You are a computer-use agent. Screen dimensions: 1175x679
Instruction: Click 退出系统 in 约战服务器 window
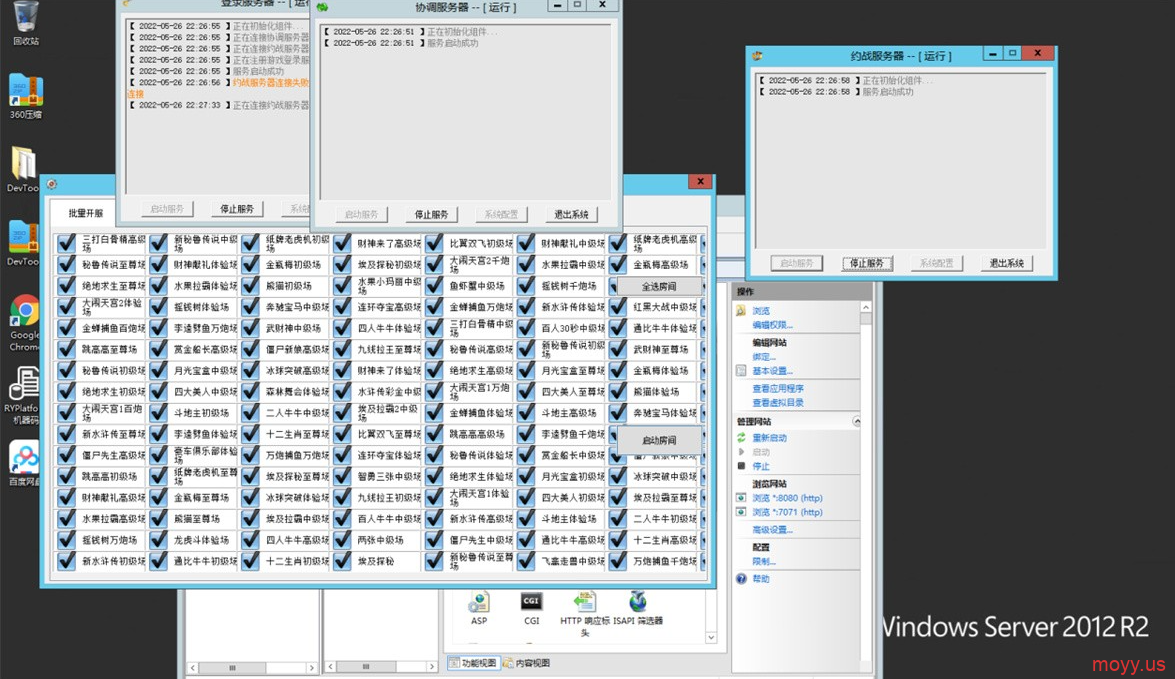click(1006, 263)
